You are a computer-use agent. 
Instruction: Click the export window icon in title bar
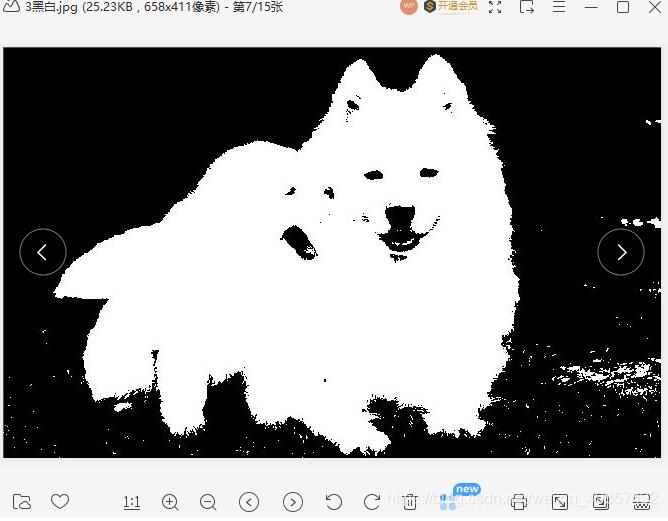coord(527,7)
